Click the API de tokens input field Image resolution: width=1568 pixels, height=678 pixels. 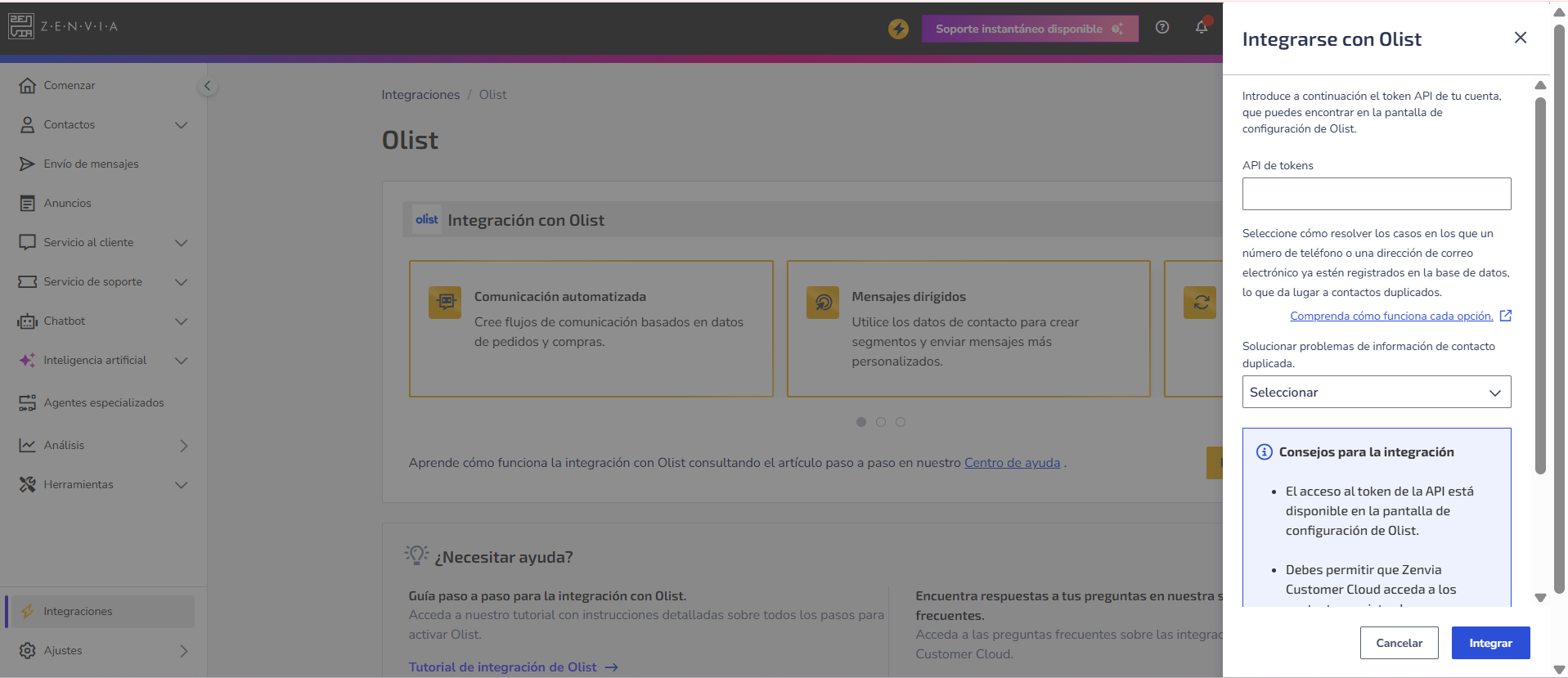click(x=1377, y=194)
